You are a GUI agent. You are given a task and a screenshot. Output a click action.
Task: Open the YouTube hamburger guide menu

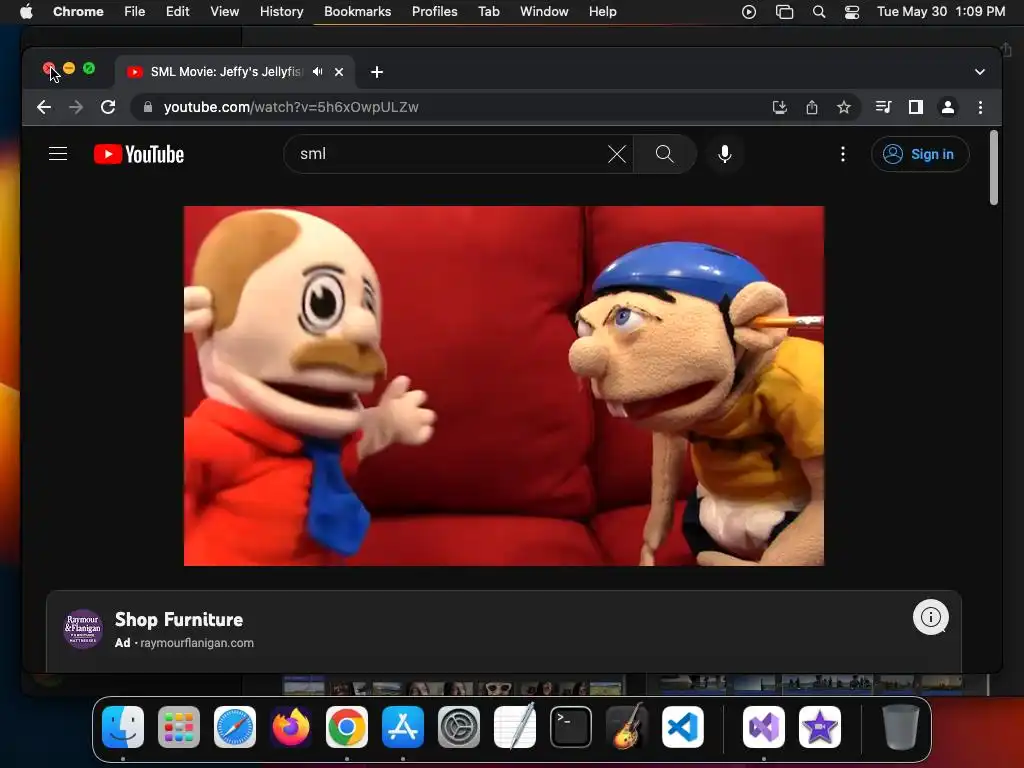pos(58,154)
